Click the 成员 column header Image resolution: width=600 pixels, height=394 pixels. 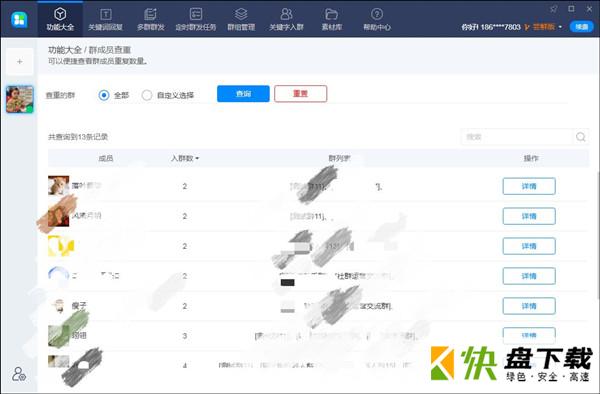pos(106,158)
